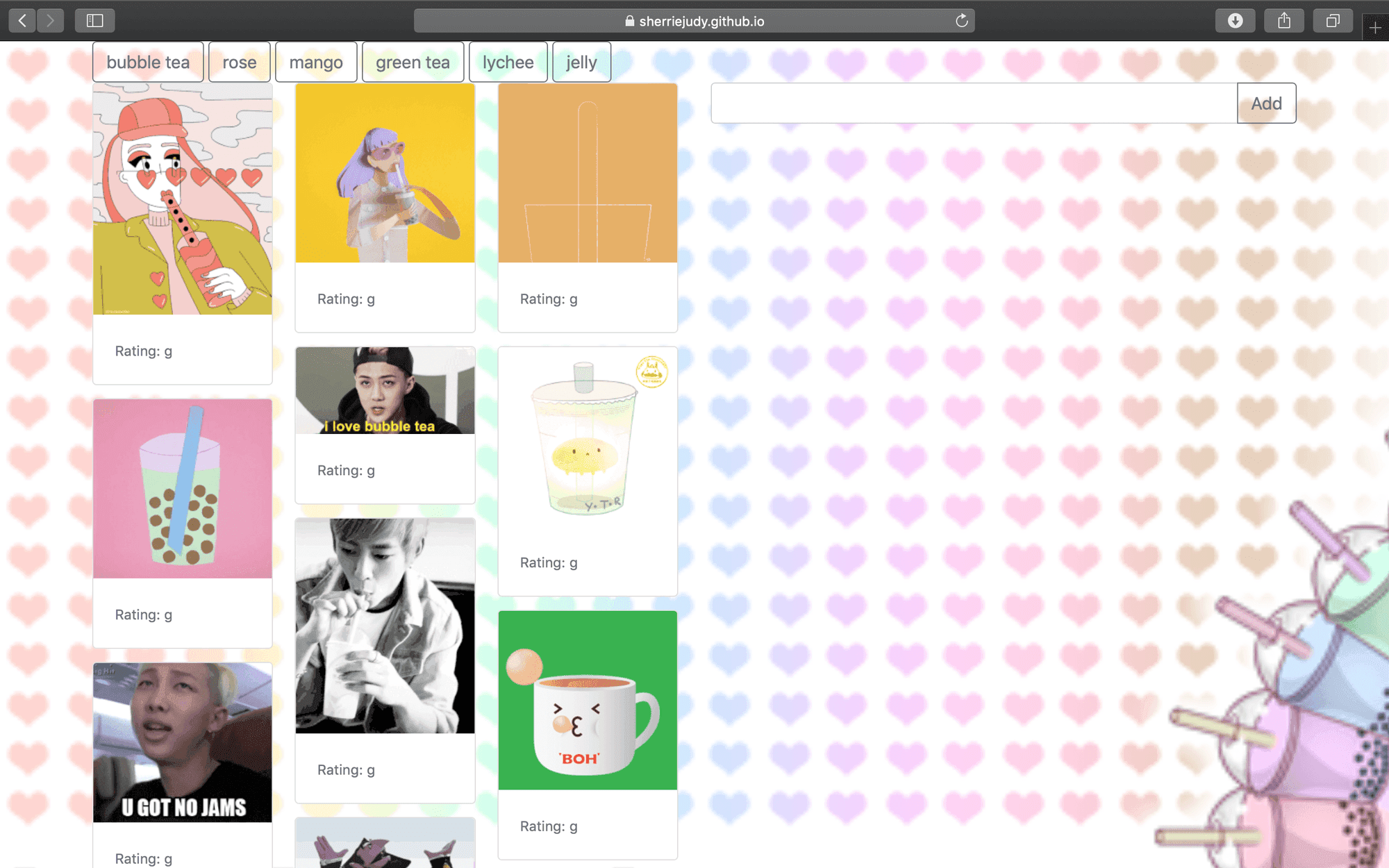
Task: Select the lychee topic button
Action: tap(508, 62)
